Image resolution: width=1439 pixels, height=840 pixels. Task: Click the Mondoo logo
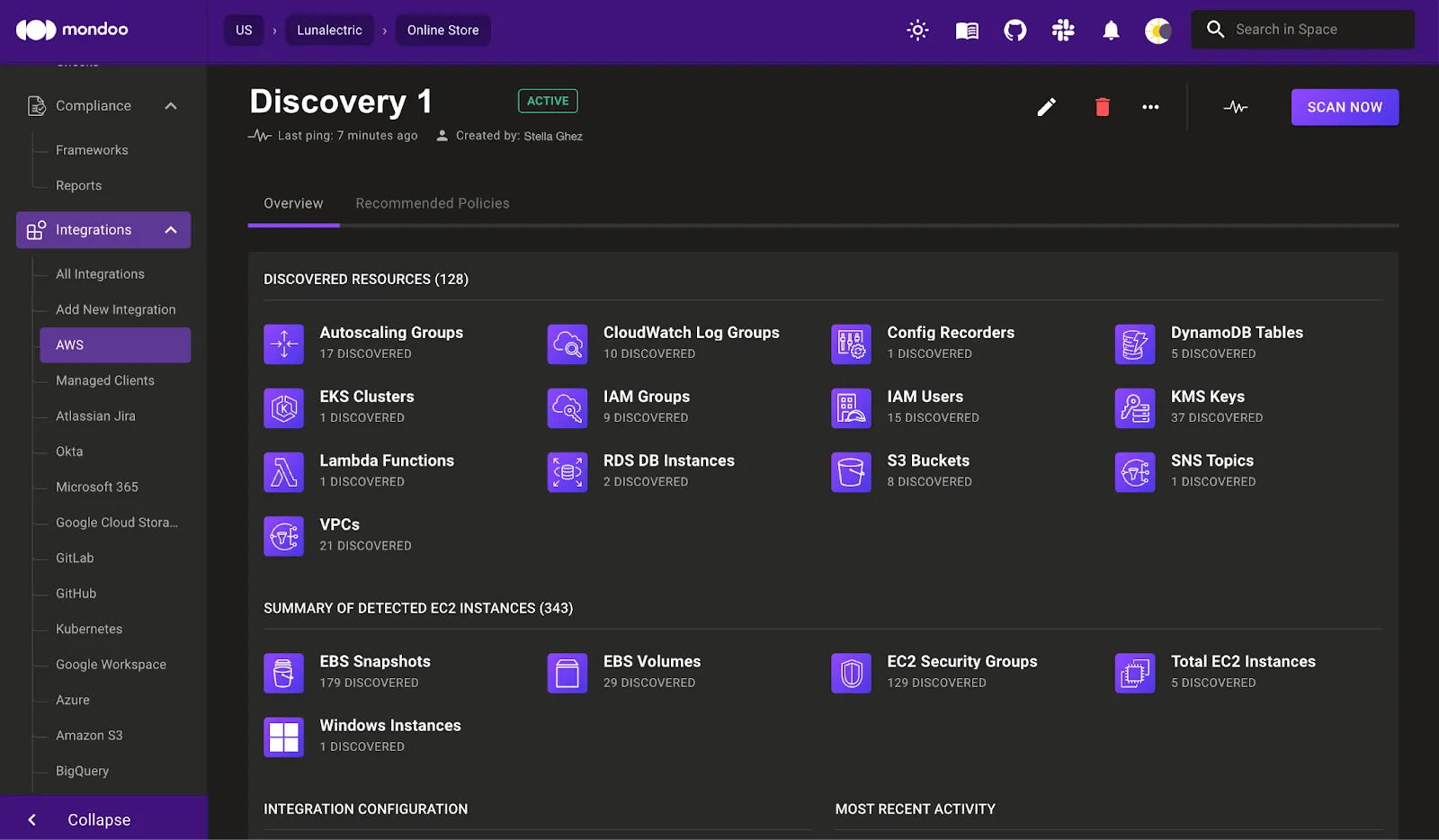pos(72,30)
